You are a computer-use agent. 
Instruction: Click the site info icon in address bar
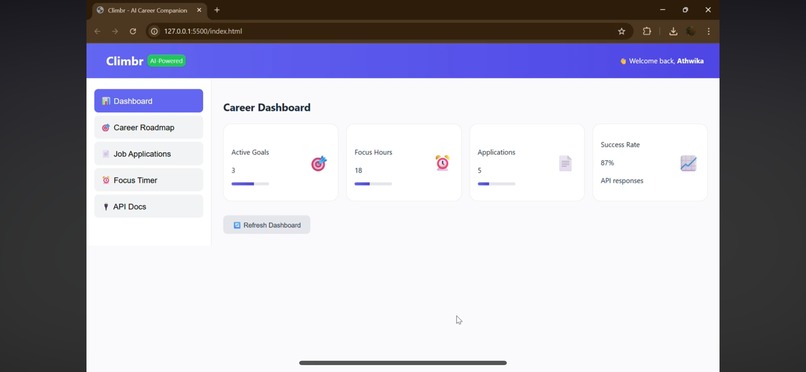point(154,31)
